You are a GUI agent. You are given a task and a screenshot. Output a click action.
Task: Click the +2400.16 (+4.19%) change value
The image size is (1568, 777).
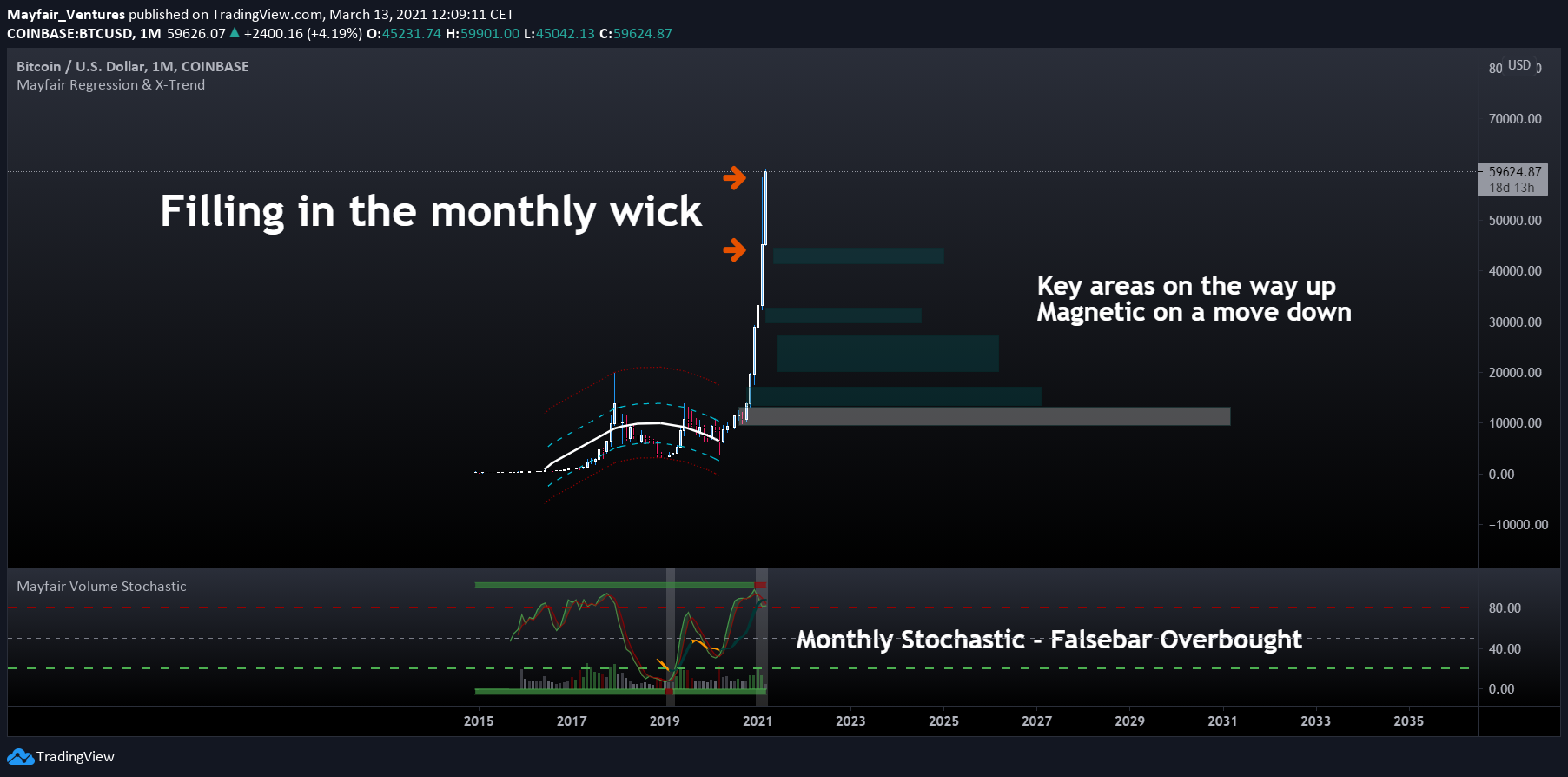[x=302, y=34]
